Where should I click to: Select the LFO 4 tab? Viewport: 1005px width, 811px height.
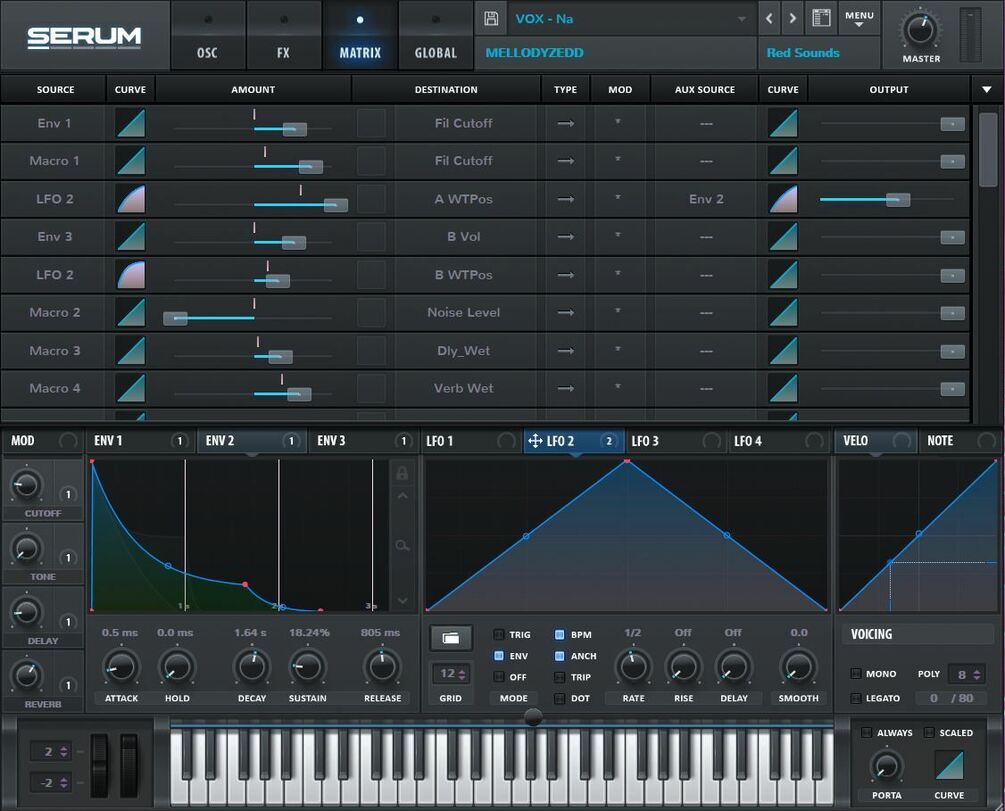(x=779, y=440)
